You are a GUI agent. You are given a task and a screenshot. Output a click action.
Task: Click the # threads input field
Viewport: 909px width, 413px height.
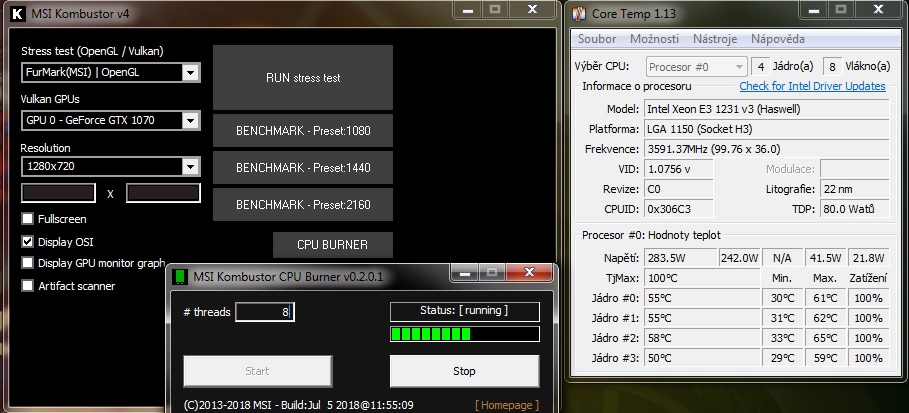(265, 312)
